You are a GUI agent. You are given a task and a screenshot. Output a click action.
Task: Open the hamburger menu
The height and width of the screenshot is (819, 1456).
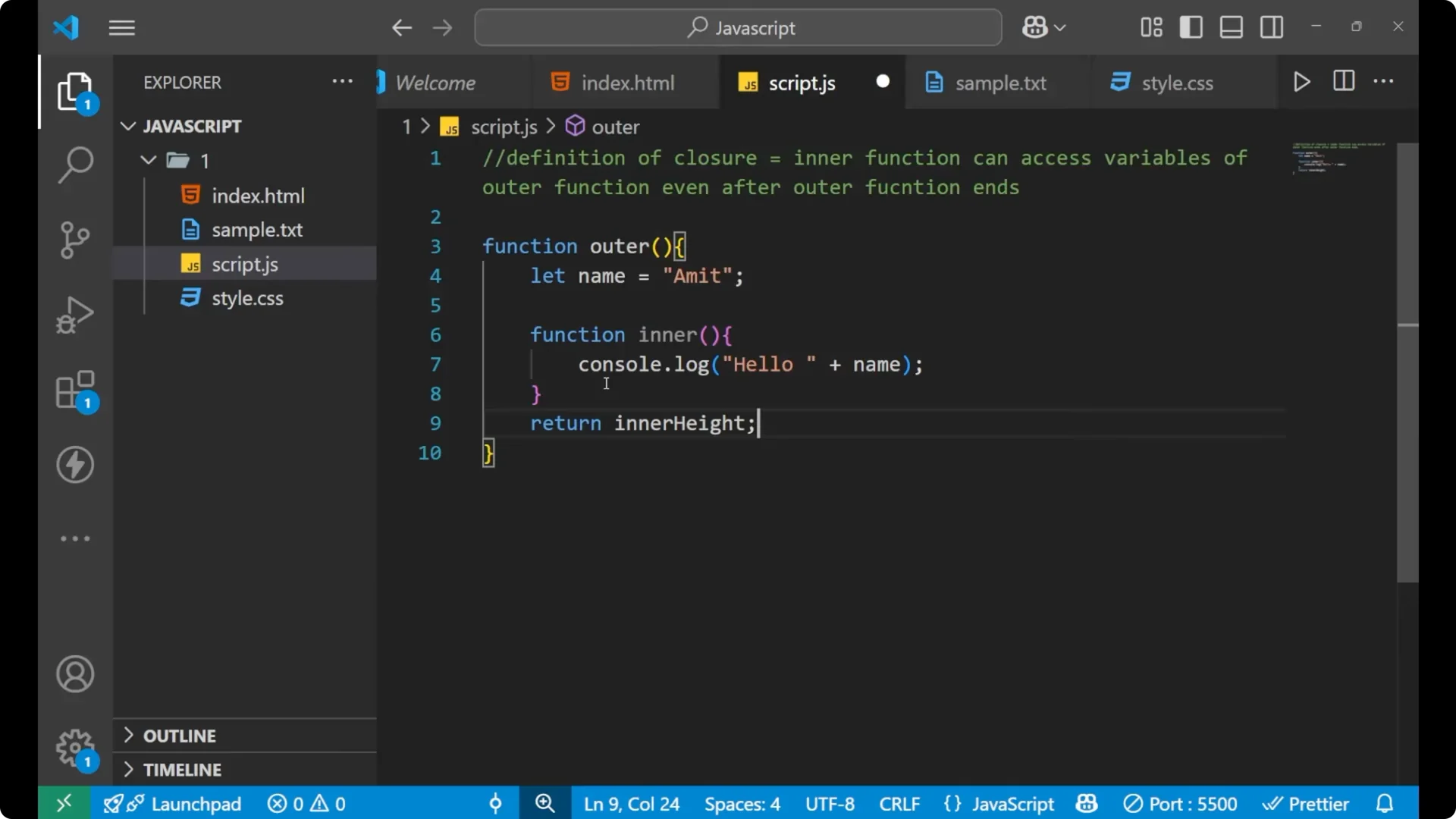[x=121, y=27]
